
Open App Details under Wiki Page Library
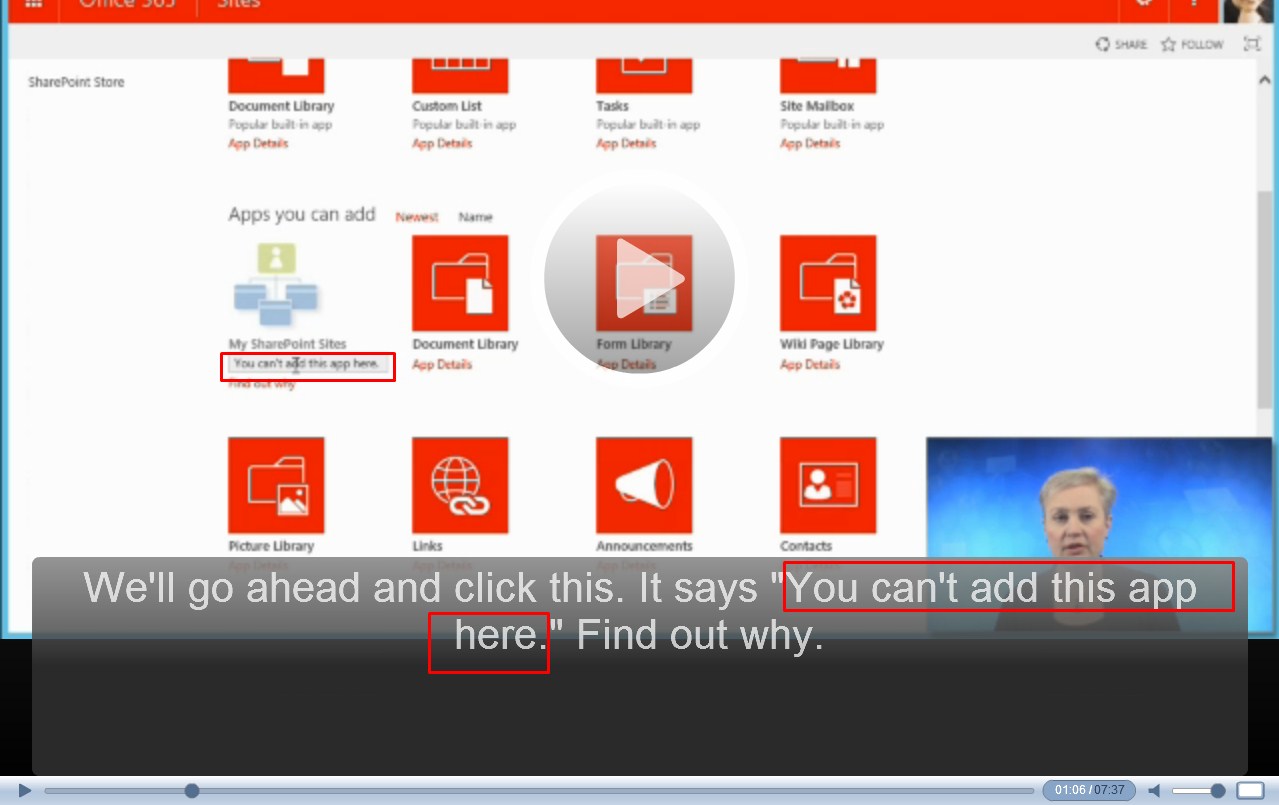[810, 365]
